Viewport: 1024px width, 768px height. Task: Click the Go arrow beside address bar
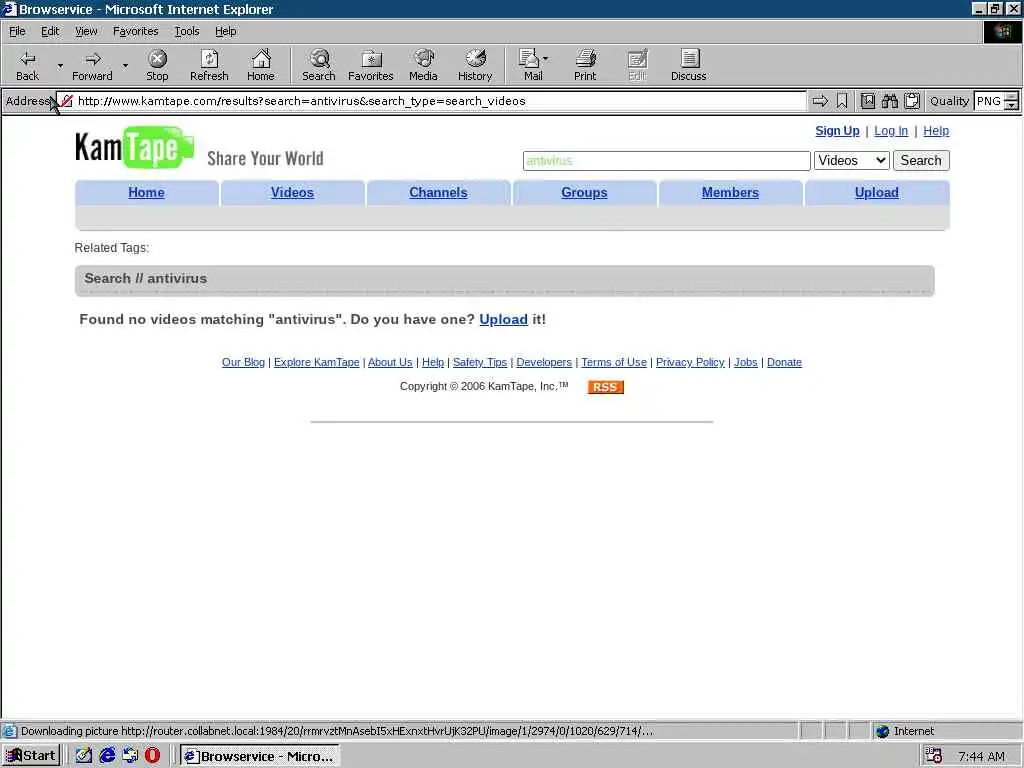pos(820,101)
